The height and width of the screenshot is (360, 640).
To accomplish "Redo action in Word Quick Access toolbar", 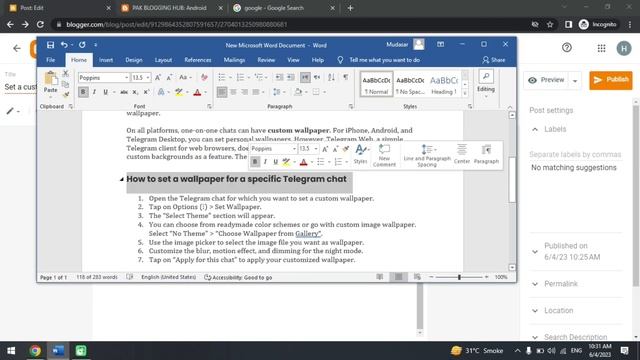I will (82, 45).
